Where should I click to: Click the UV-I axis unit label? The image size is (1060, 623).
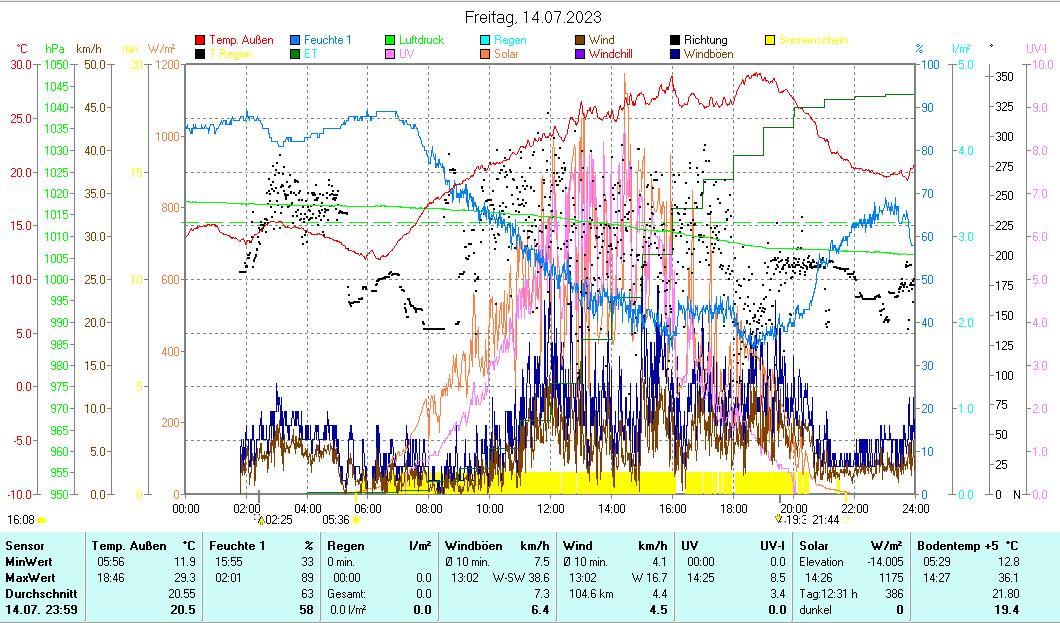point(1036,49)
